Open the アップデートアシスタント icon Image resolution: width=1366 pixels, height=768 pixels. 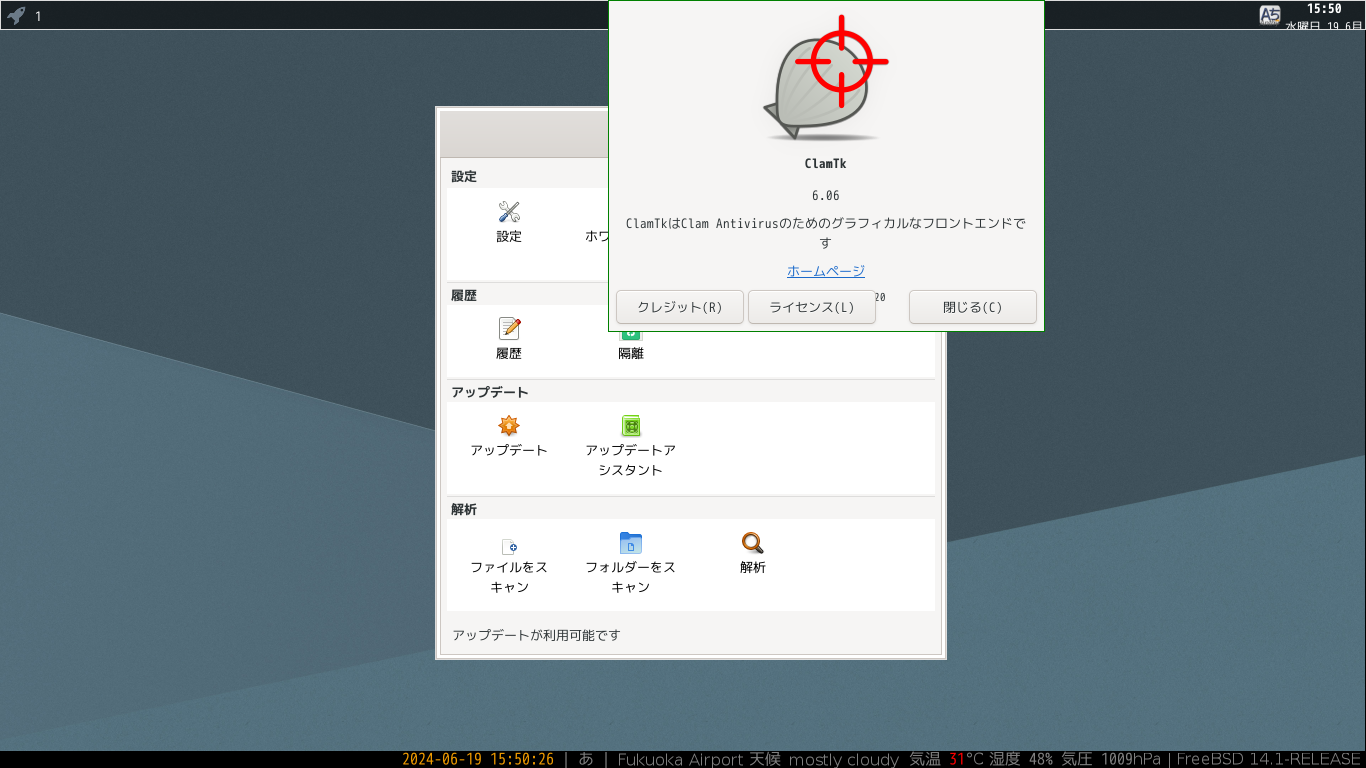[x=630, y=426]
